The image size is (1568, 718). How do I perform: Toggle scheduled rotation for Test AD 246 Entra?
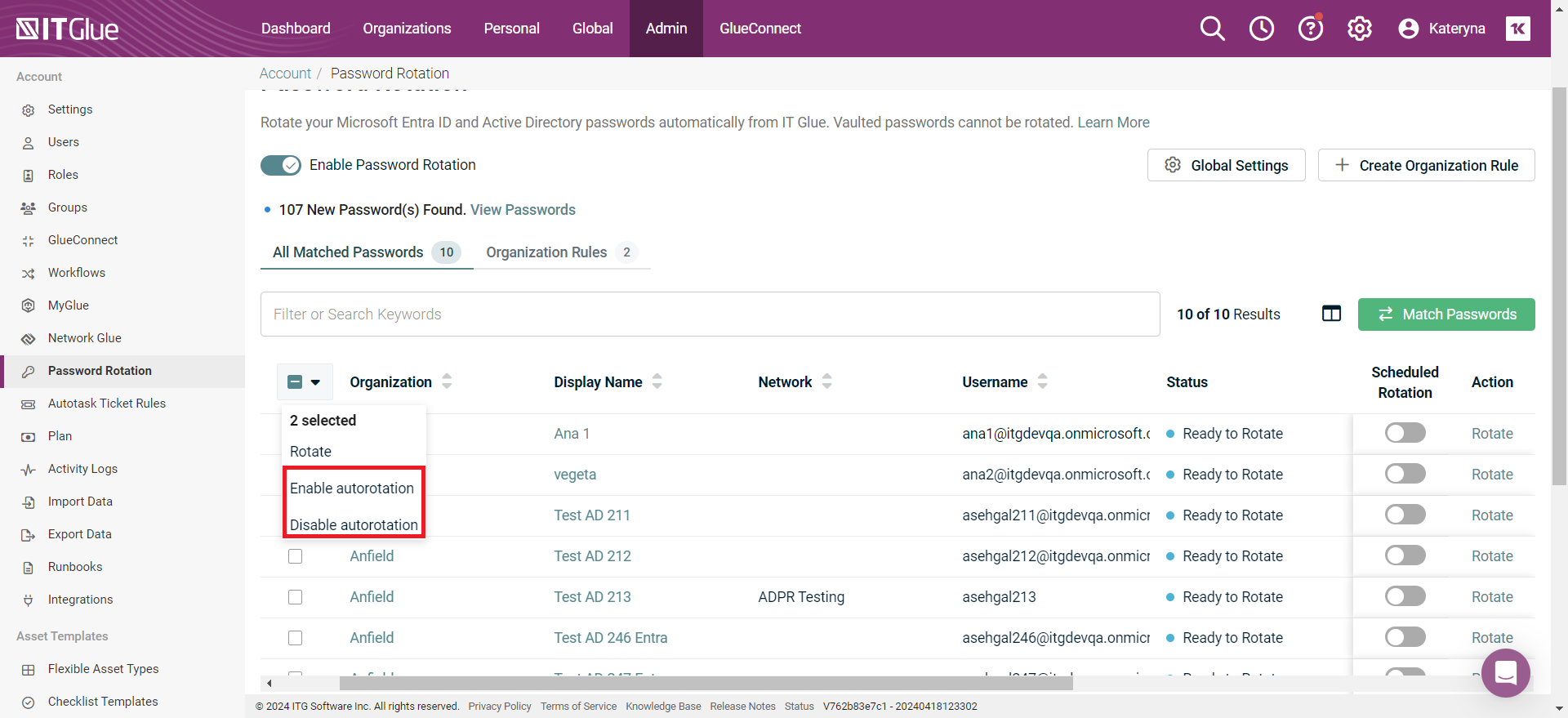[1405, 637]
